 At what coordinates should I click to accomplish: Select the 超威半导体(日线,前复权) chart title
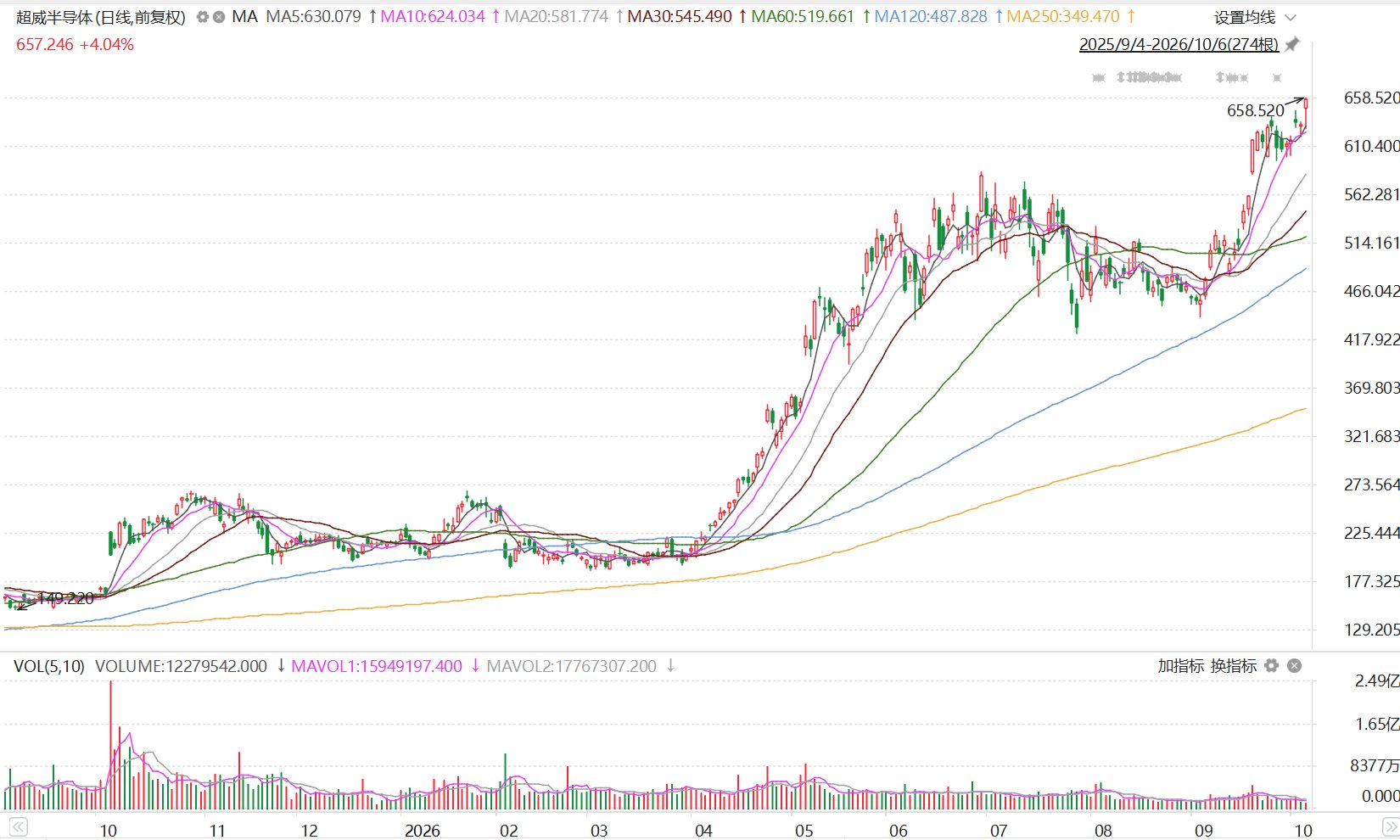pos(101,17)
